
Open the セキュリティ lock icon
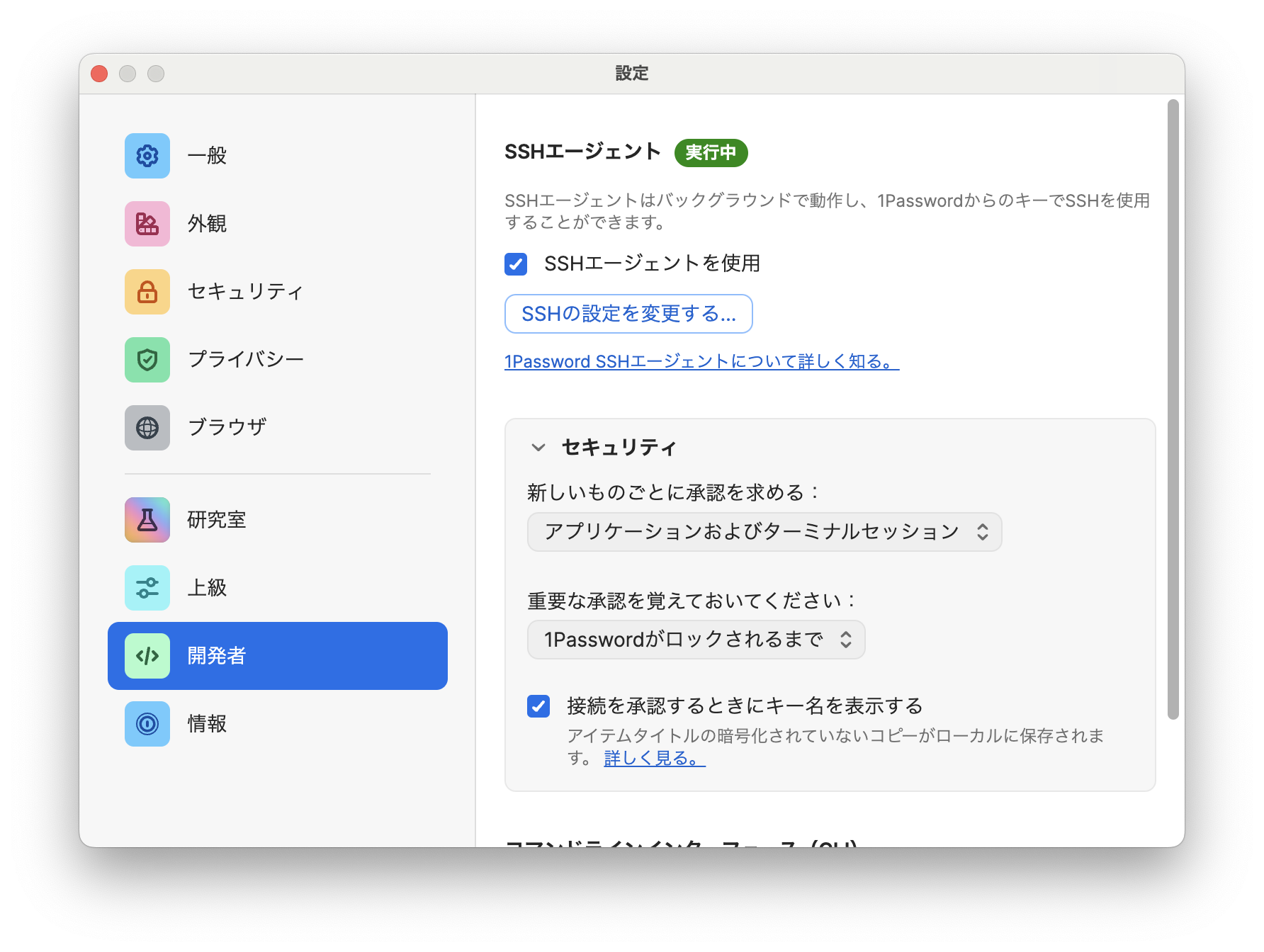[x=147, y=292]
